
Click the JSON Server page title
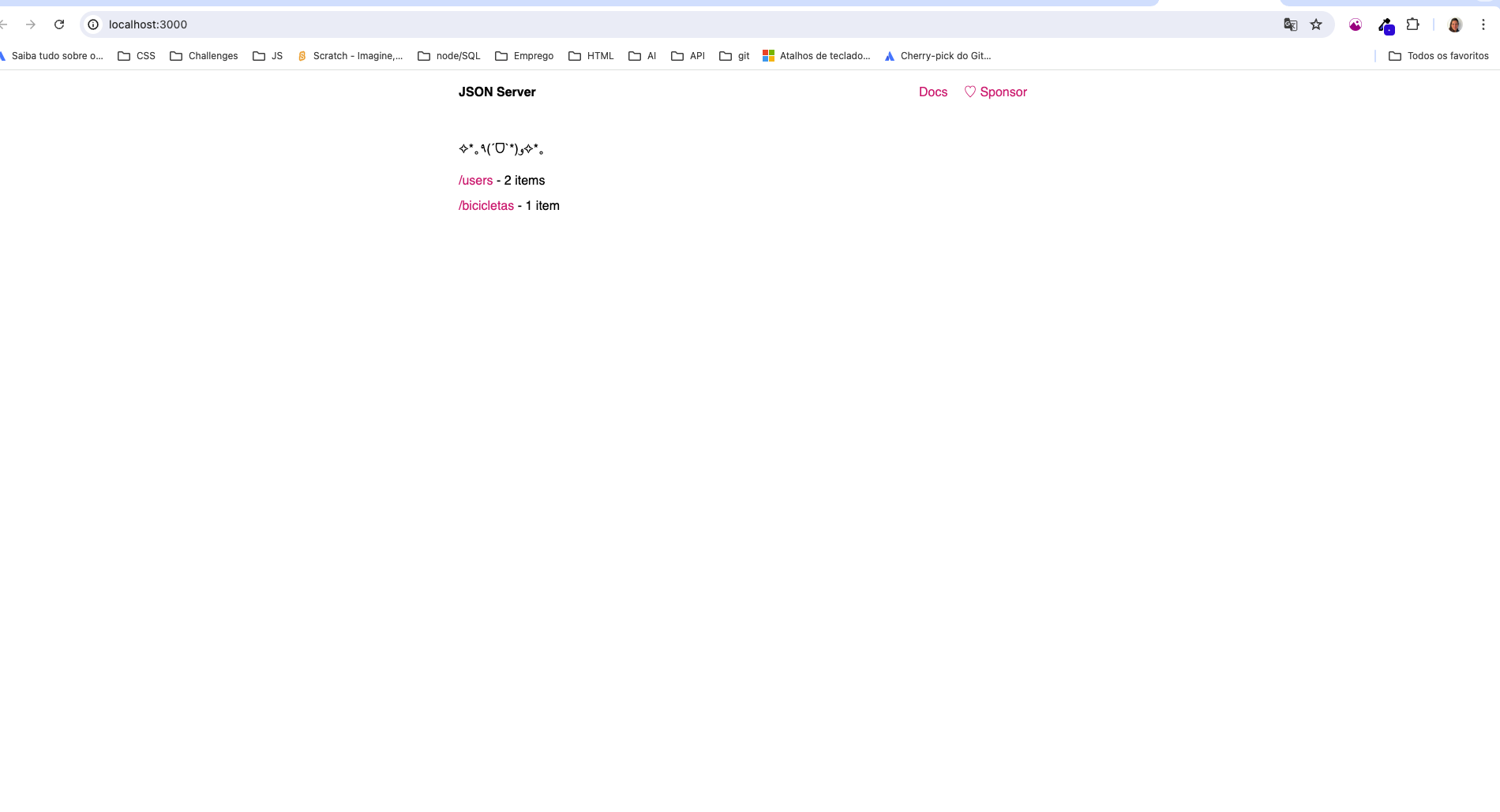pyautogui.click(x=497, y=92)
